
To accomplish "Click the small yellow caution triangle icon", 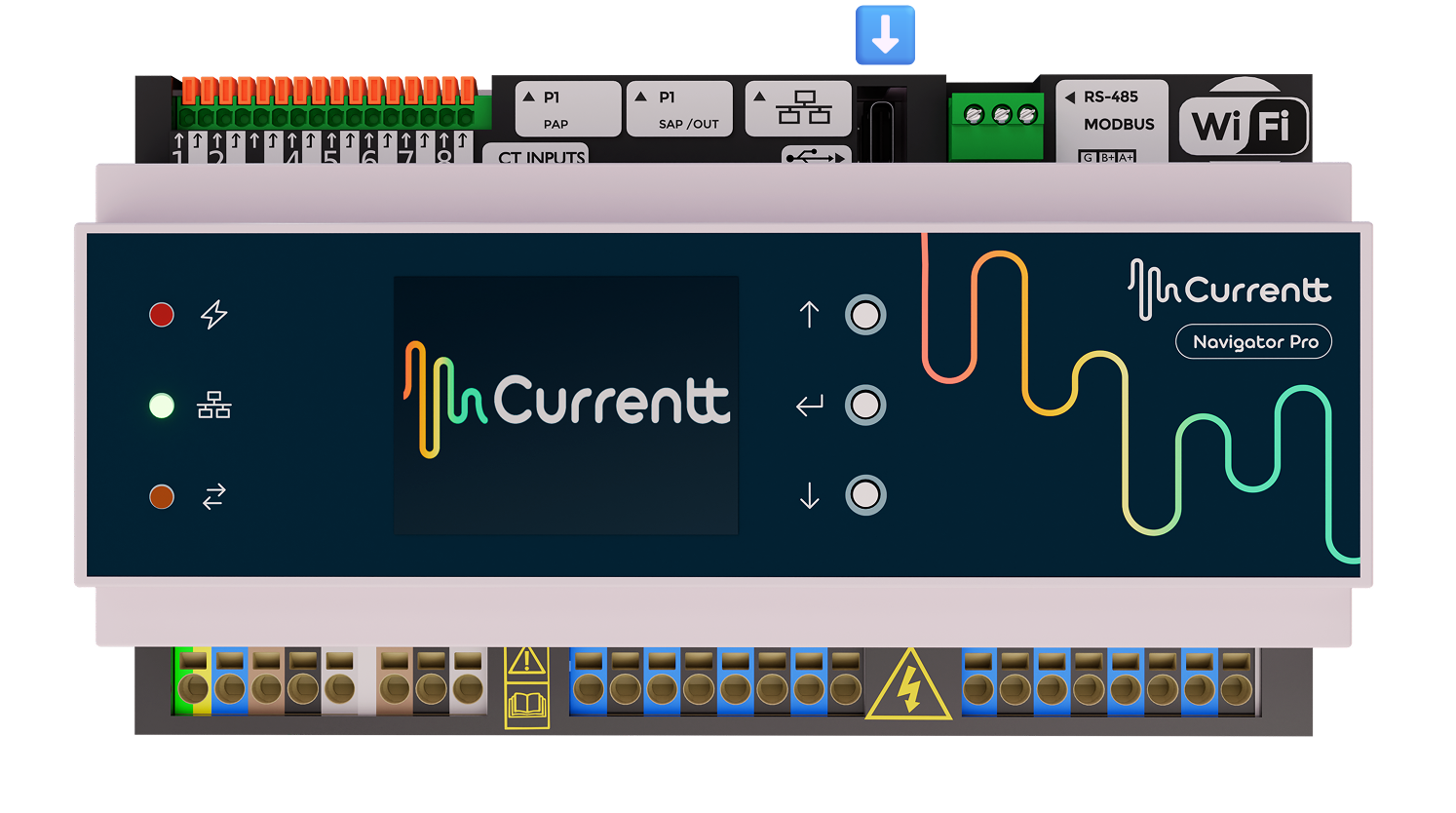I will tap(526, 661).
